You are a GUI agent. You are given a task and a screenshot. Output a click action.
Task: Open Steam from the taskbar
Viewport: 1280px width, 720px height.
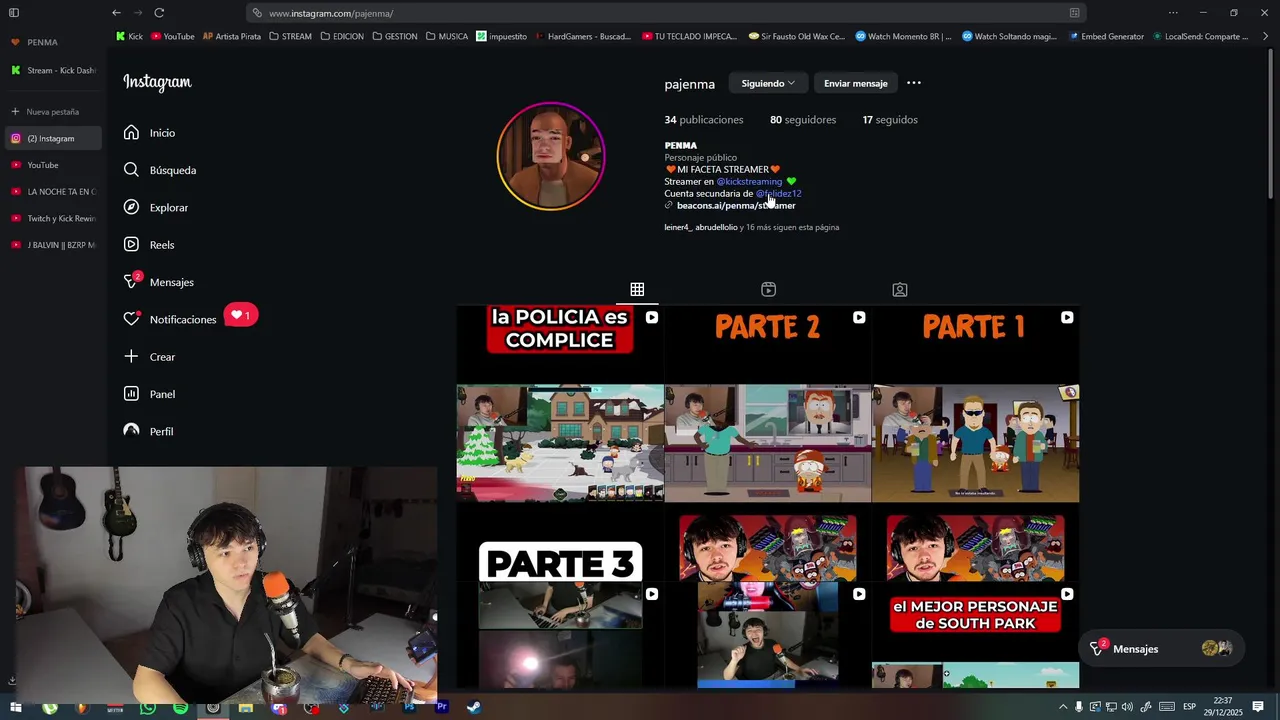coord(473,707)
